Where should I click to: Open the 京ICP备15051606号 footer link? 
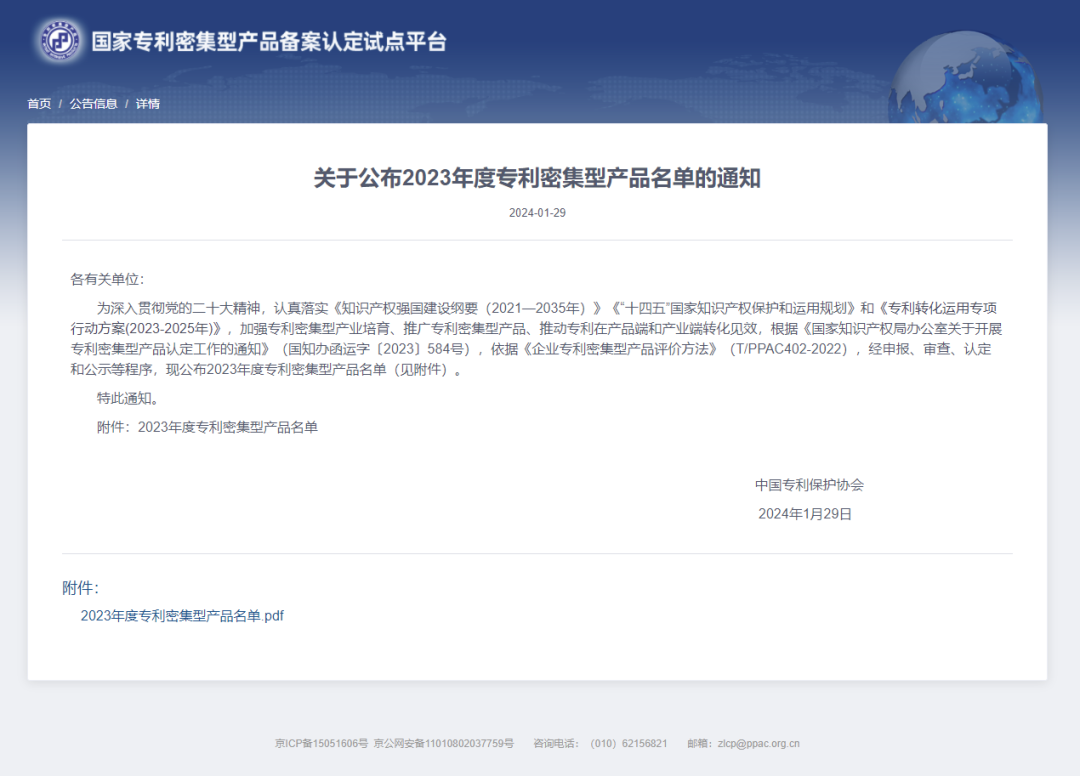pos(321,744)
